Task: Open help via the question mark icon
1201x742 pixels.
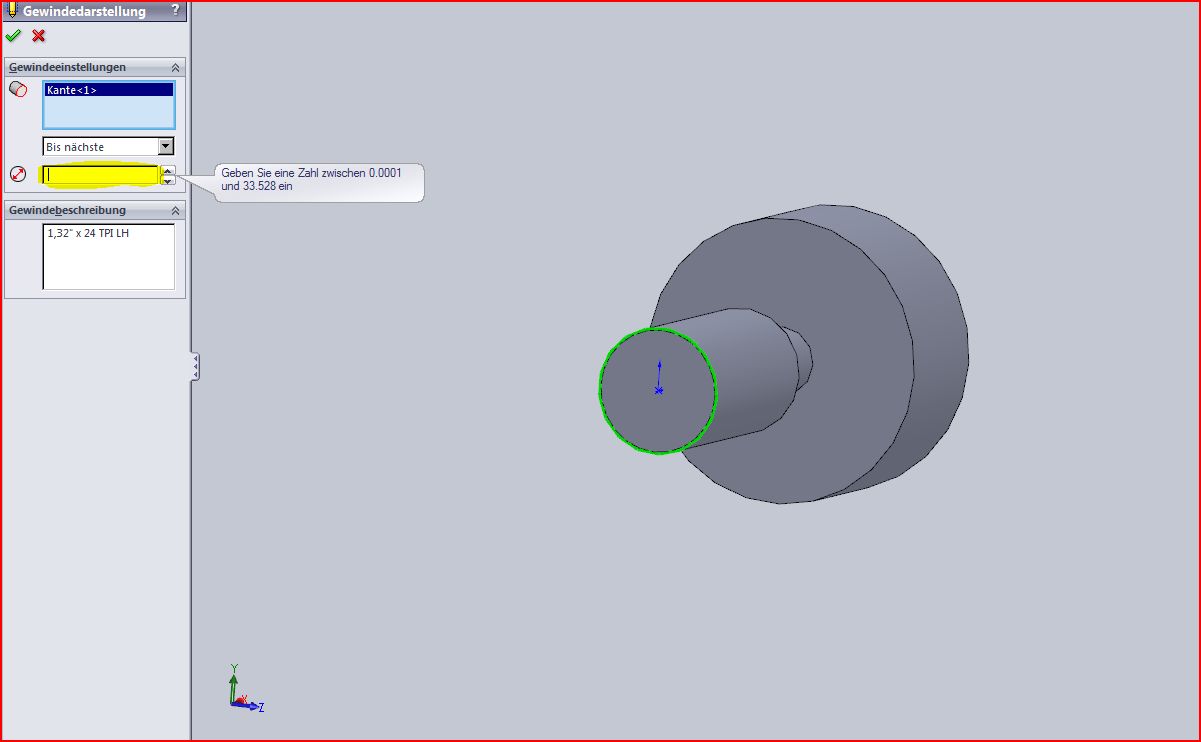Action: [x=175, y=10]
